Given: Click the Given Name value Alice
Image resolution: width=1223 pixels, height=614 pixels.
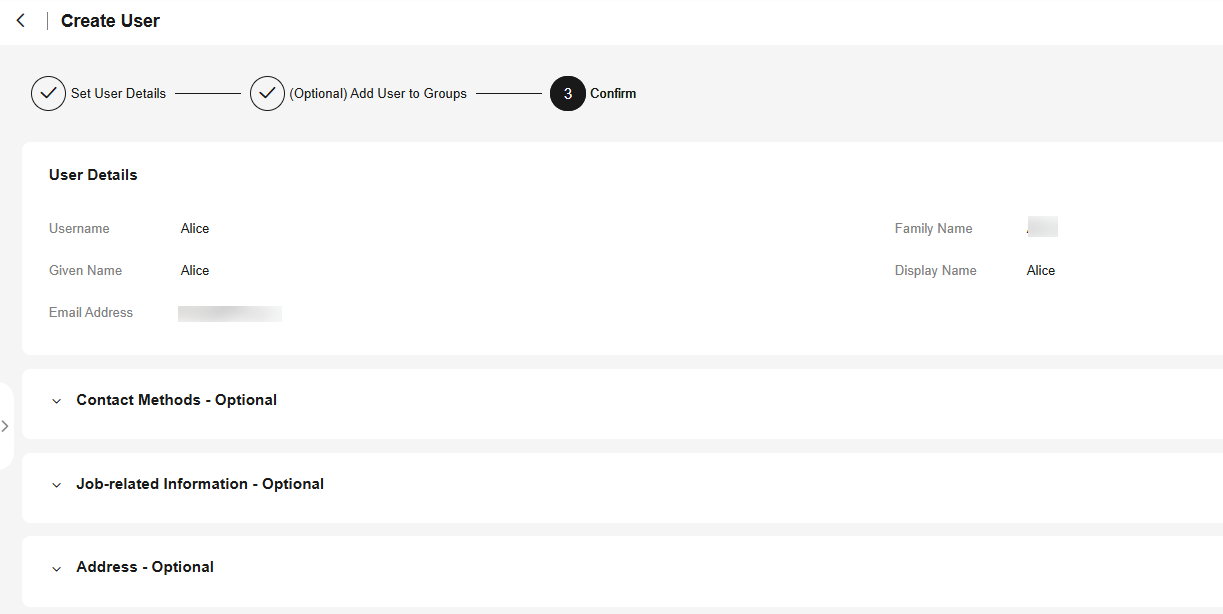Looking at the screenshot, I should (195, 271).
